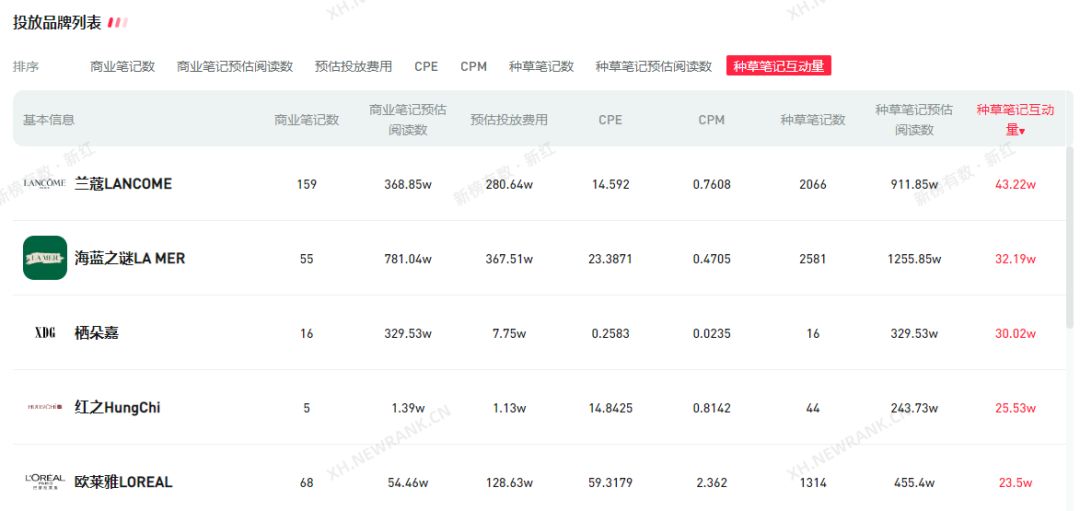Click LANCOME's 2066 note count
This screenshot has width=1080, height=511.
click(813, 185)
